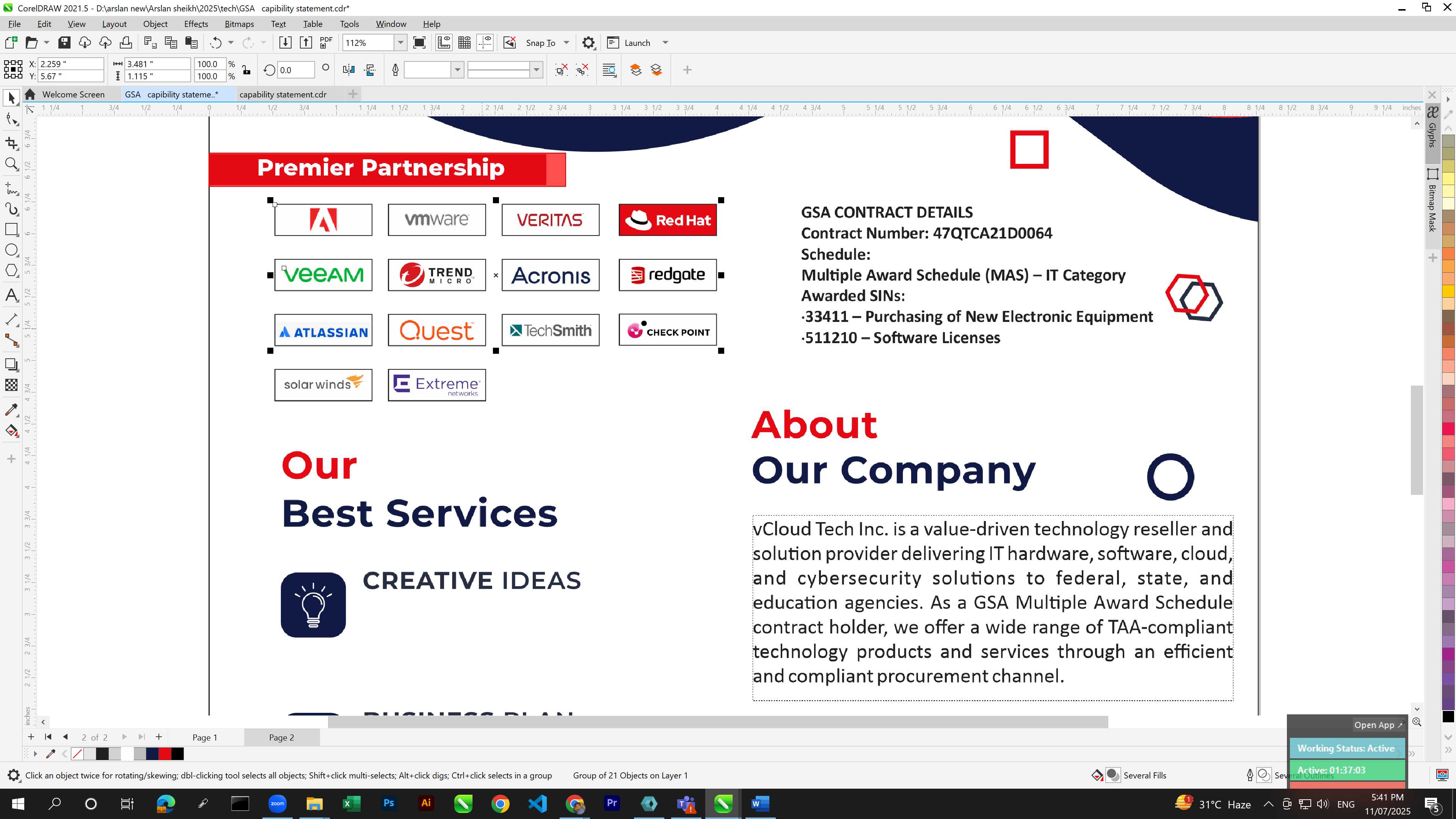
Task: Click the To Front of Layer icon
Action: coord(636,70)
